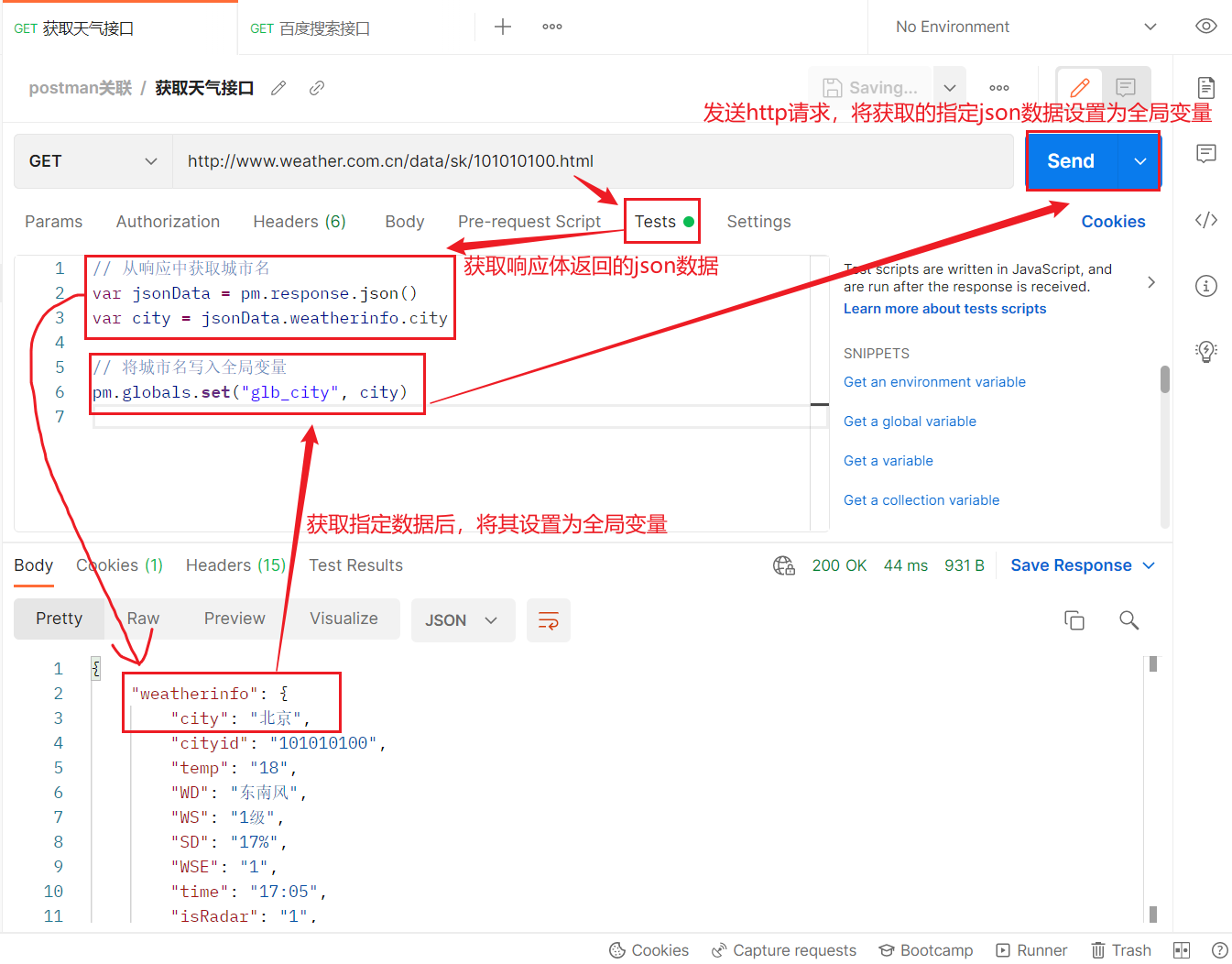This screenshot has height=964, width=1232.
Task: Collapse snippets panel chevron
Action: click(1151, 282)
